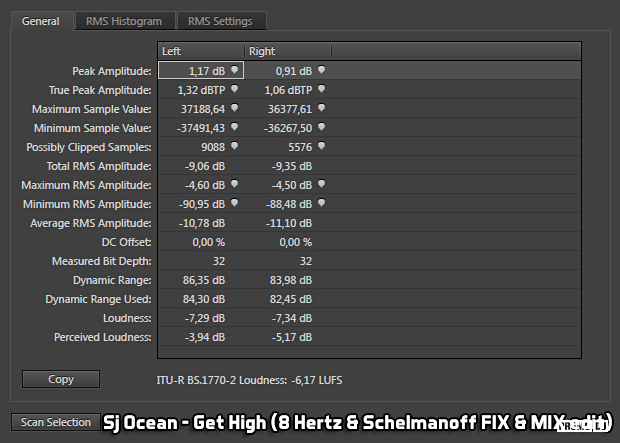Select the -4,50 dB maximum RMS value

click(292, 185)
